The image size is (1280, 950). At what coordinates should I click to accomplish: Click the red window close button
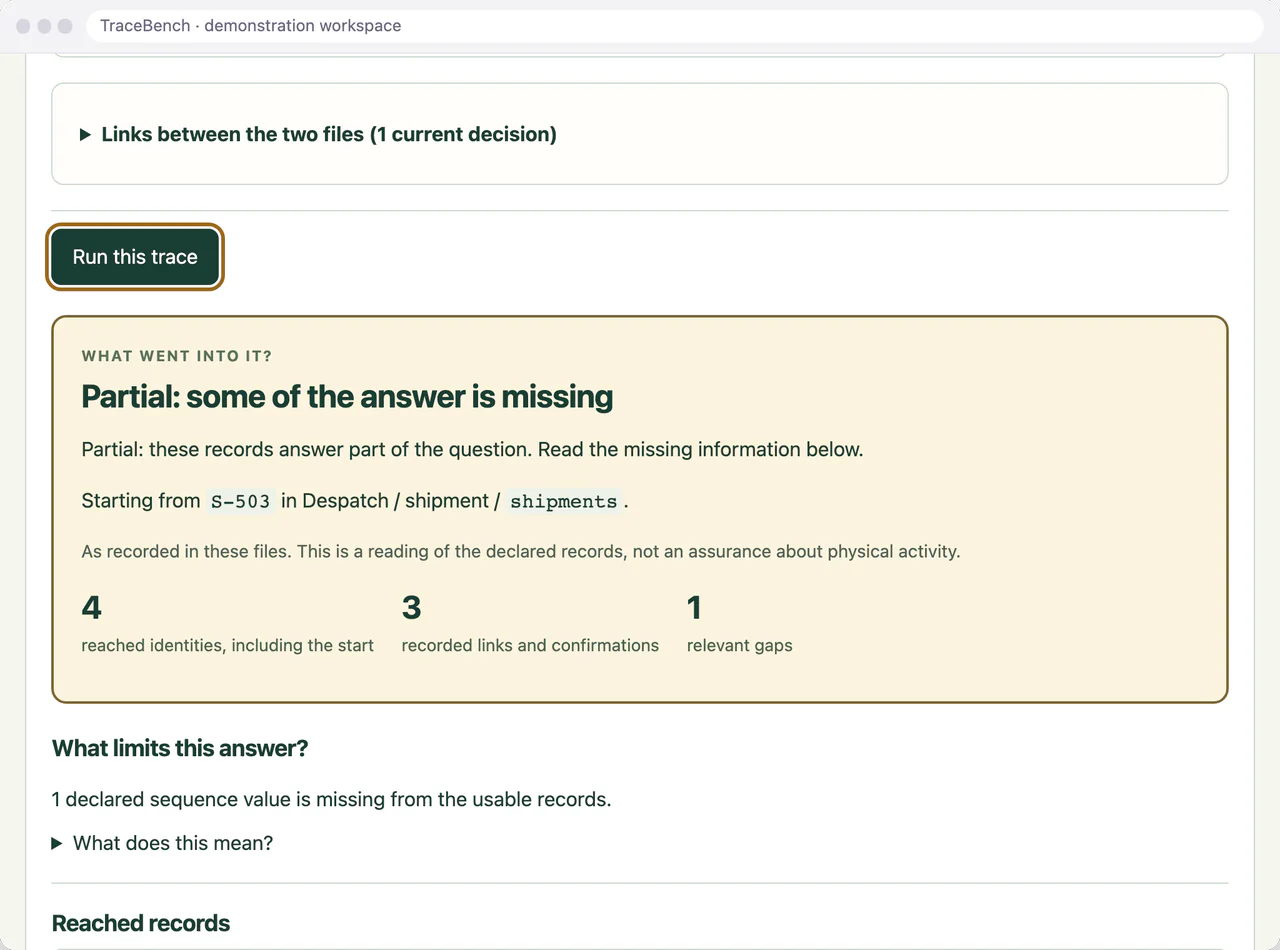23,26
